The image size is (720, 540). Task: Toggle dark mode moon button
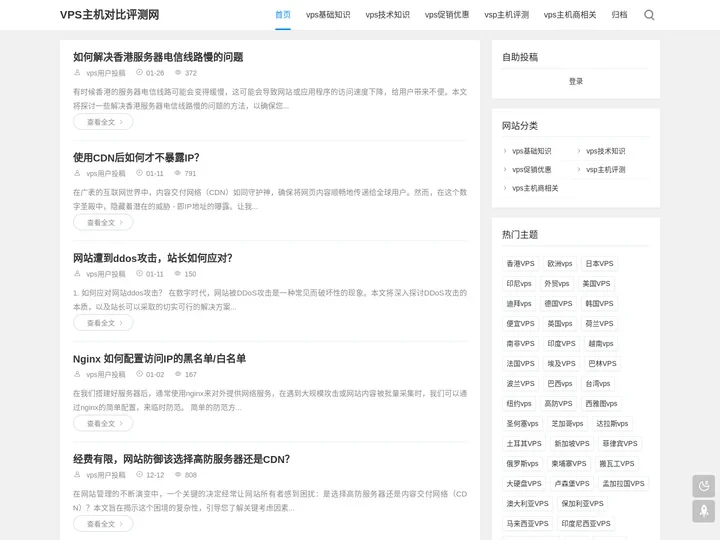[703, 486]
